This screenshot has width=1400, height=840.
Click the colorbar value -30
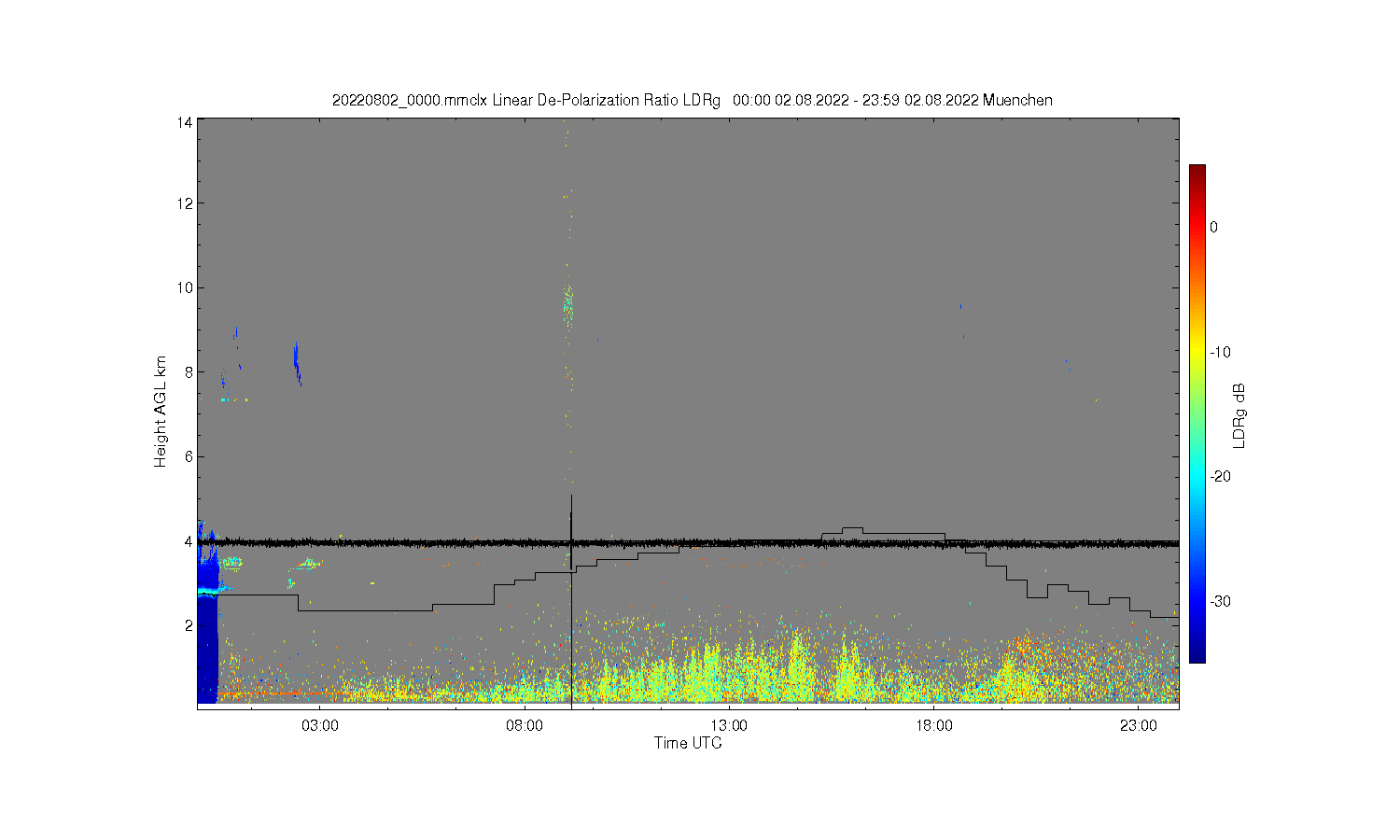click(x=1221, y=601)
